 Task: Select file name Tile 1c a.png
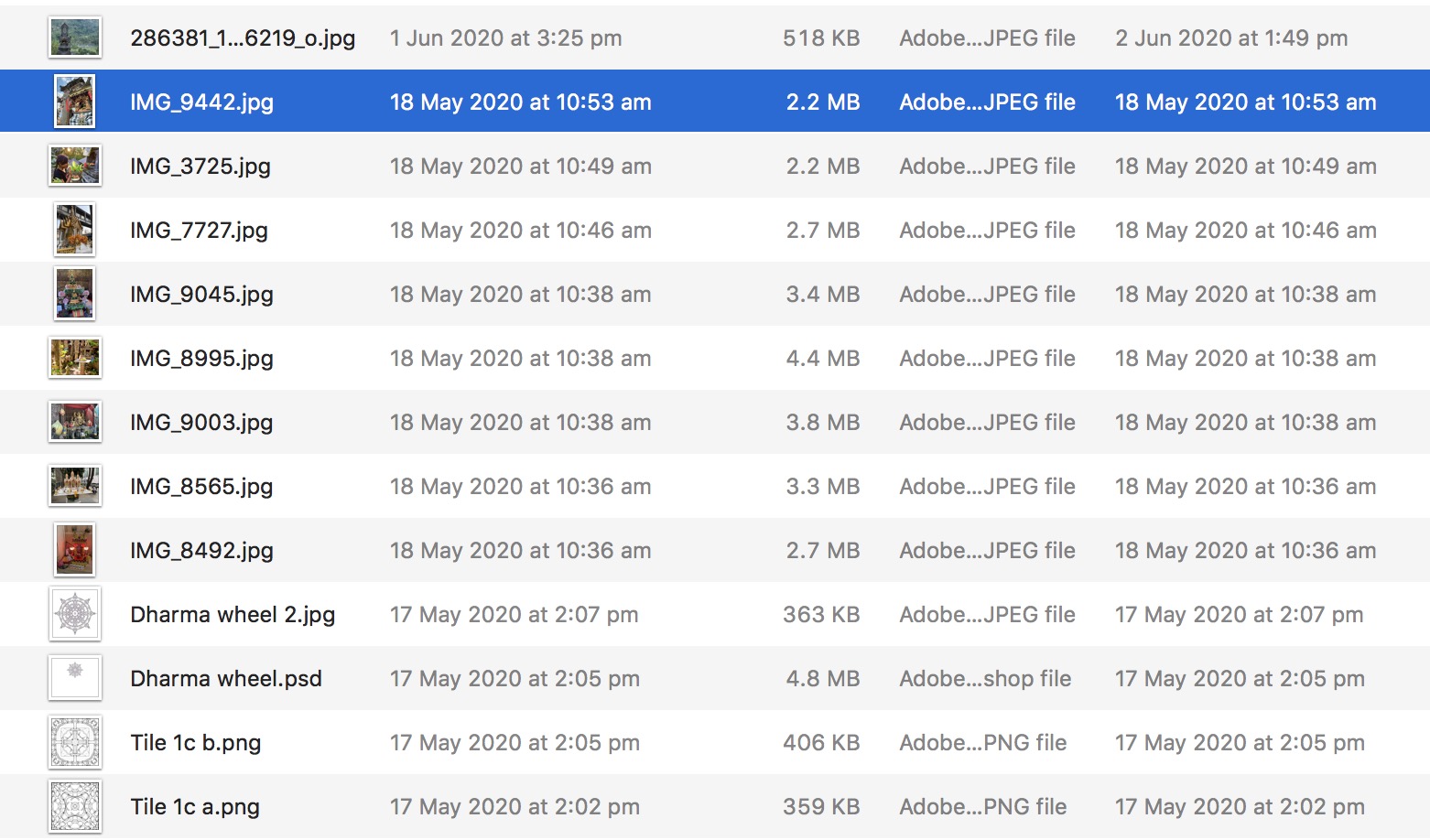195,807
